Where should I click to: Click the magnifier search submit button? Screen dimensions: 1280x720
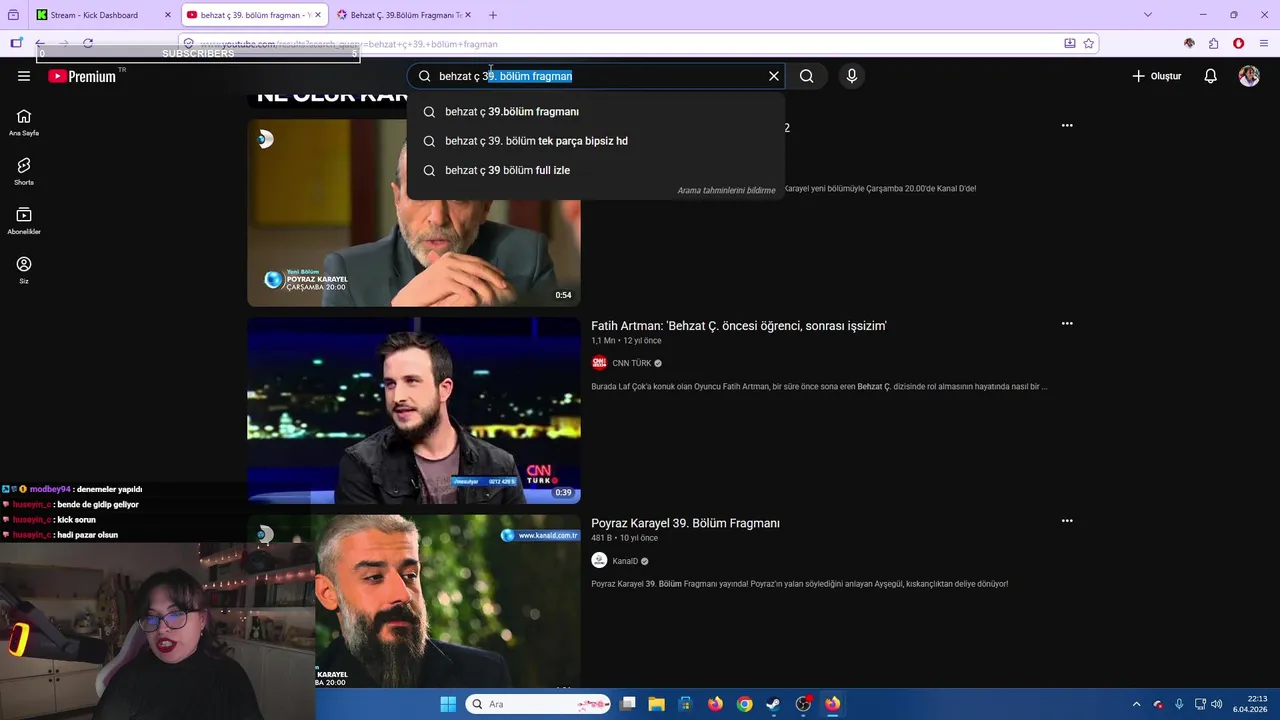(x=807, y=76)
